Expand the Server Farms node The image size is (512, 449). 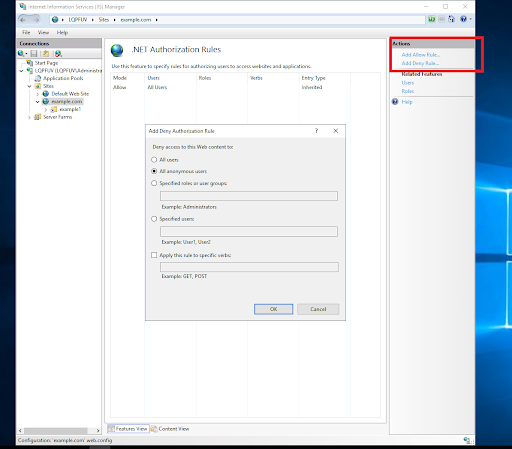[30, 117]
